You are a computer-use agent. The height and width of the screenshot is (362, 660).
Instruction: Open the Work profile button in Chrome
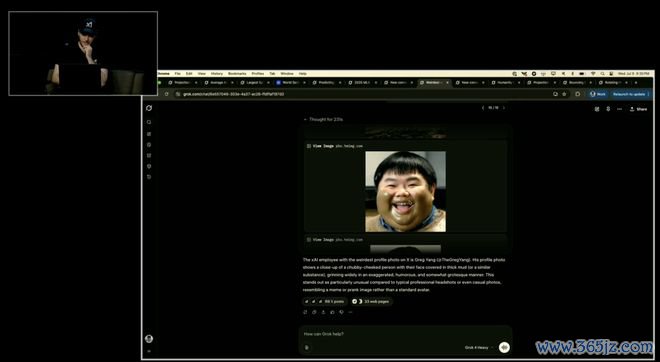[x=598, y=94]
